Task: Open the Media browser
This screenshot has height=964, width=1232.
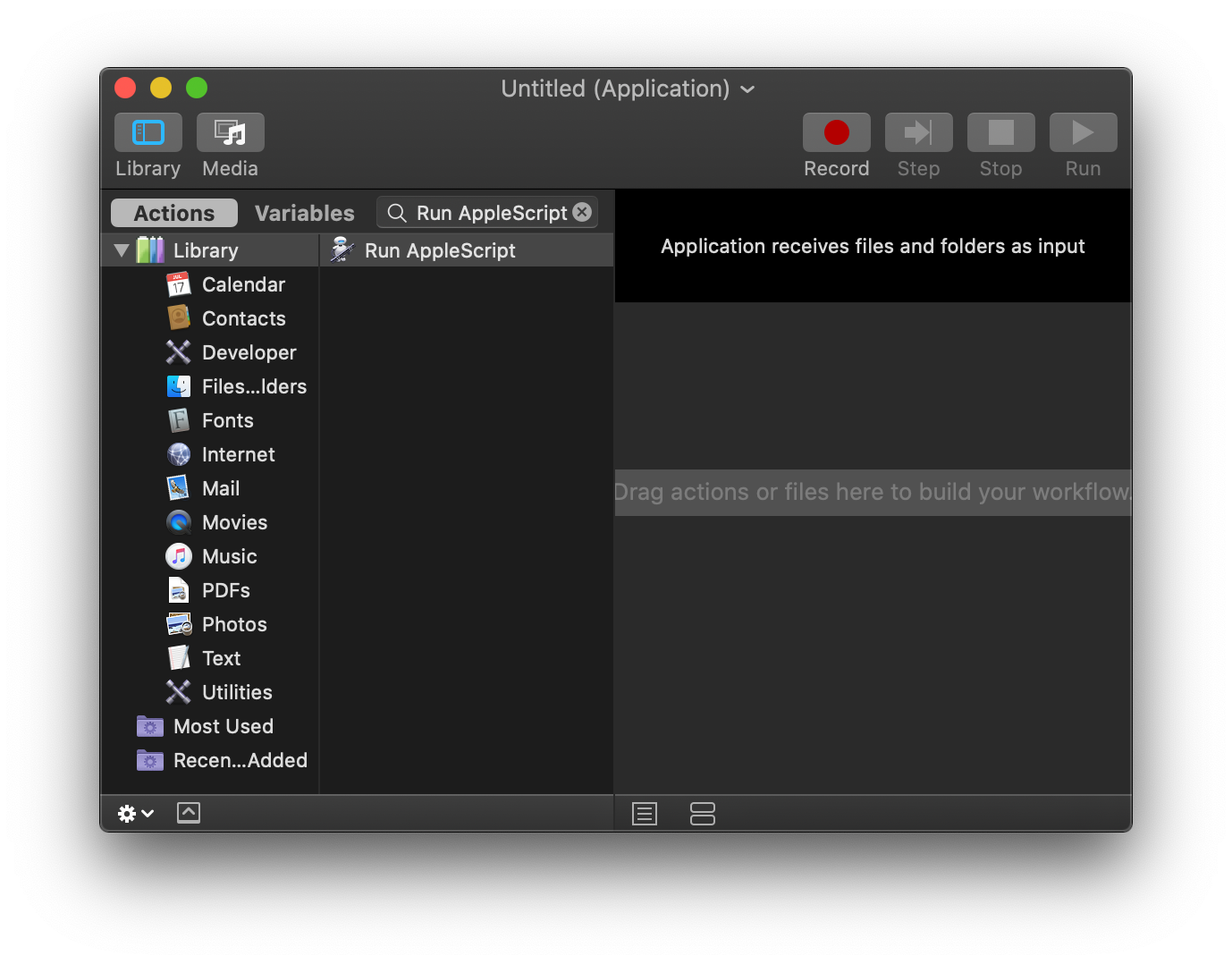Action: 231,132
